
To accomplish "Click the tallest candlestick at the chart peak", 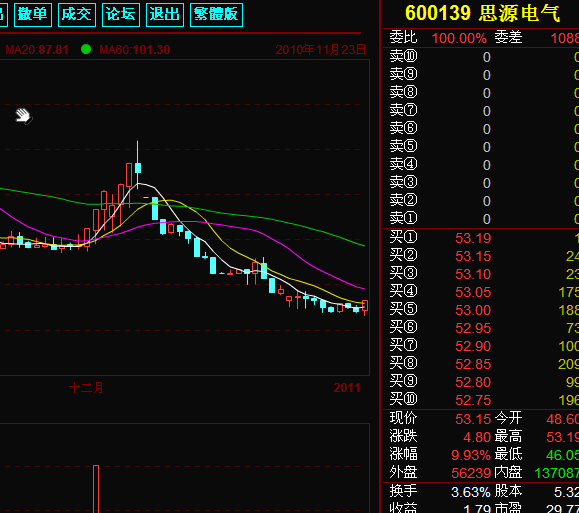I will 138,165.
